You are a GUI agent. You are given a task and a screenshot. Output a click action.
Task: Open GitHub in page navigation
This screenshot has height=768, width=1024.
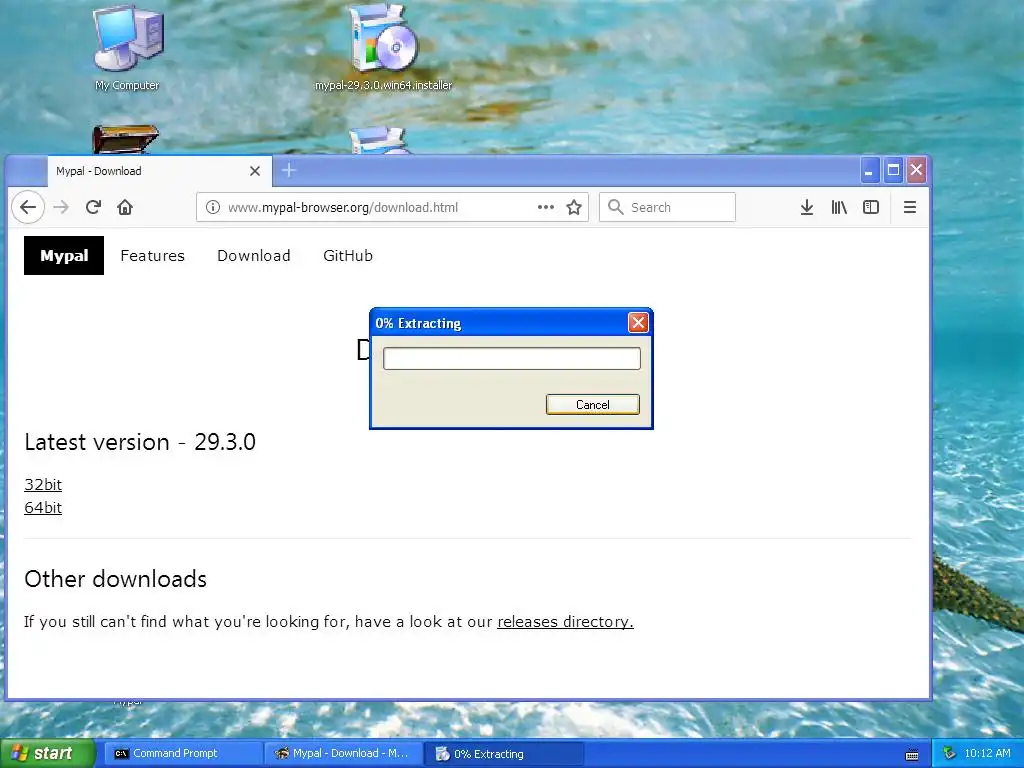(x=347, y=255)
